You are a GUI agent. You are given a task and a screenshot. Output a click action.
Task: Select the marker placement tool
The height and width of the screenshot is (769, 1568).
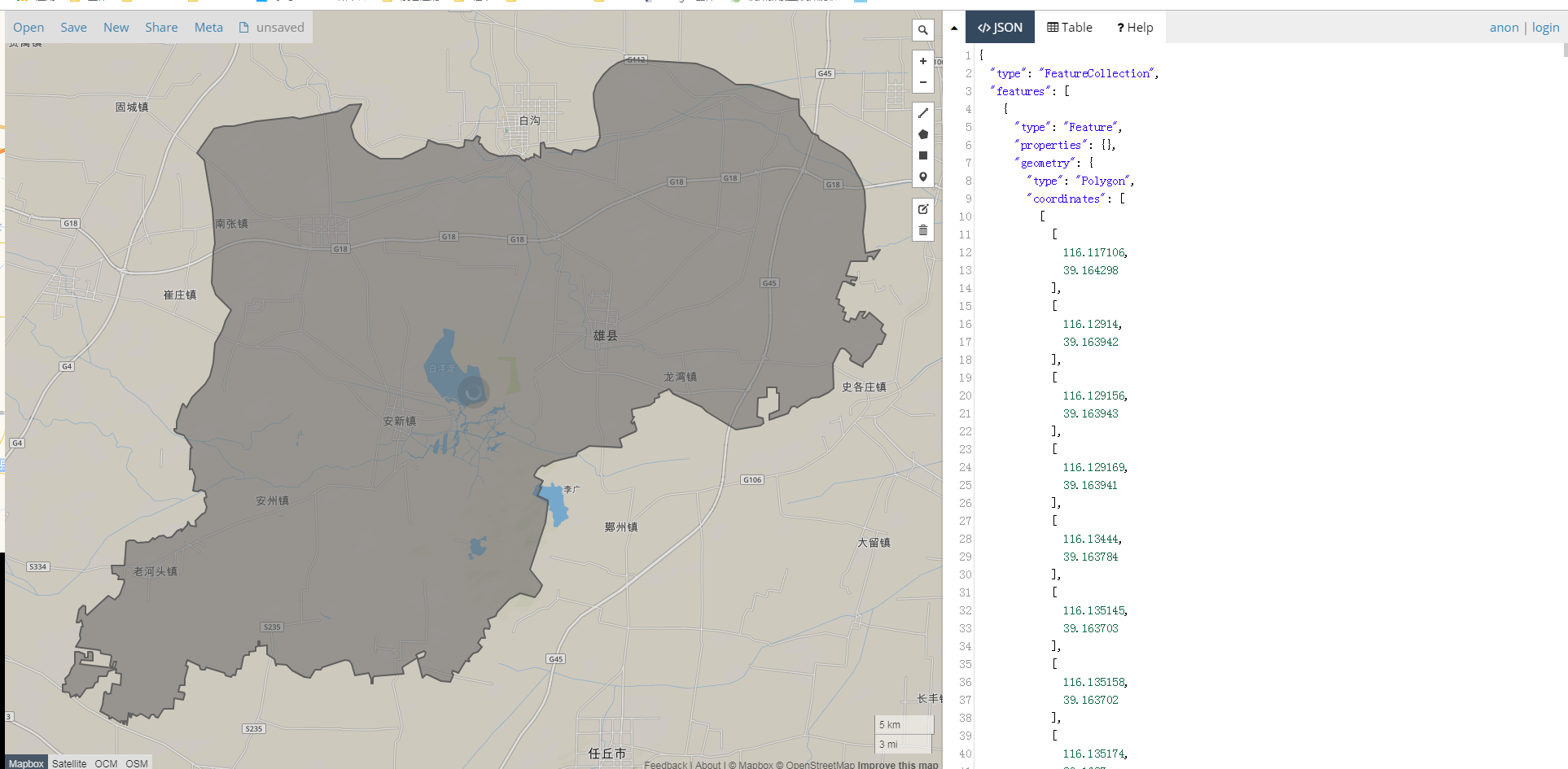click(x=923, y=177)
